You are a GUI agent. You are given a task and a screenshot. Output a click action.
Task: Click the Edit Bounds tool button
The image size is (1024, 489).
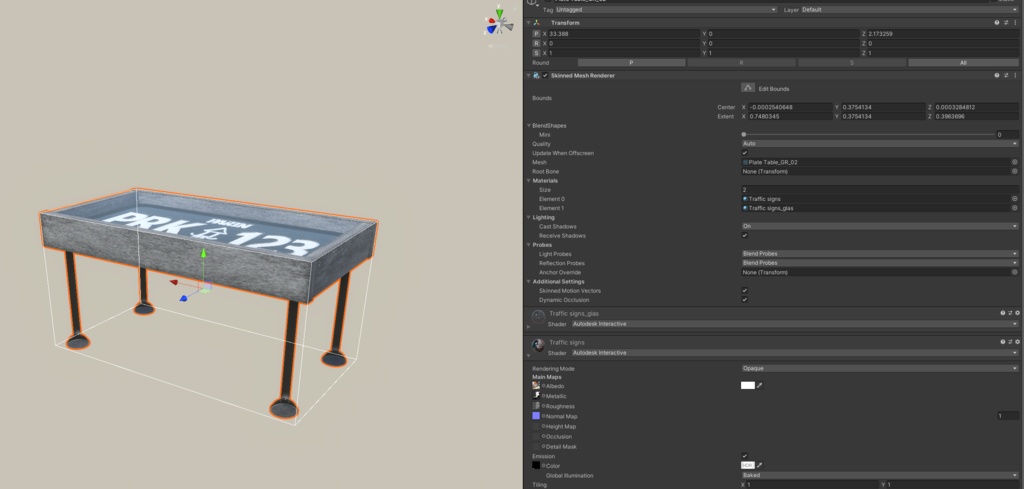[x=748, y=87]
